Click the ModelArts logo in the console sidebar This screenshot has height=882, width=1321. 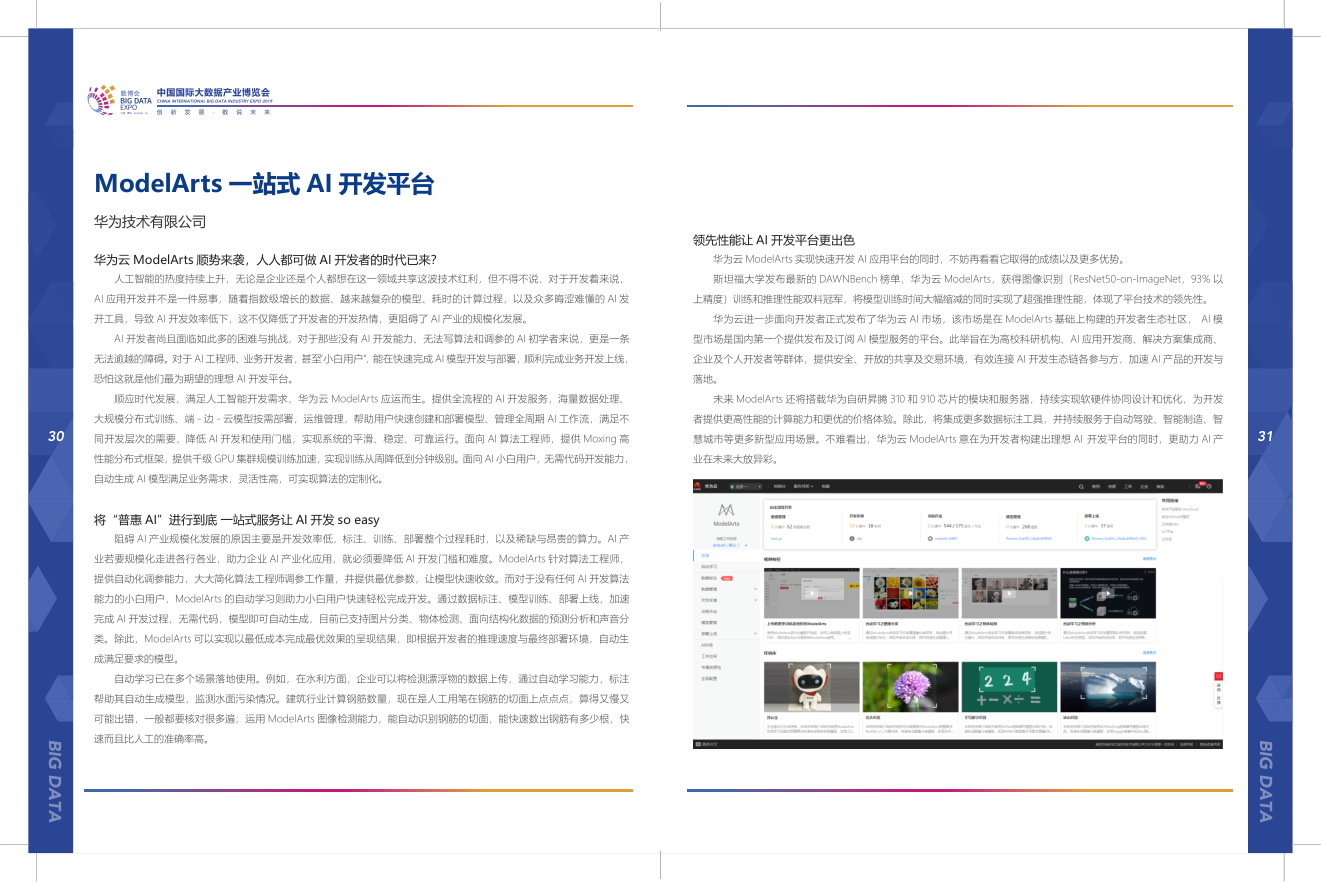725,513
